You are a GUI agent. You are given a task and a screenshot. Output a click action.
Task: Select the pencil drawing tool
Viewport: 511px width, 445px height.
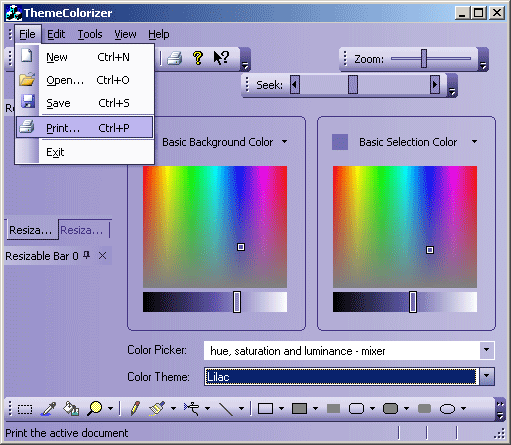coord(135,409)
